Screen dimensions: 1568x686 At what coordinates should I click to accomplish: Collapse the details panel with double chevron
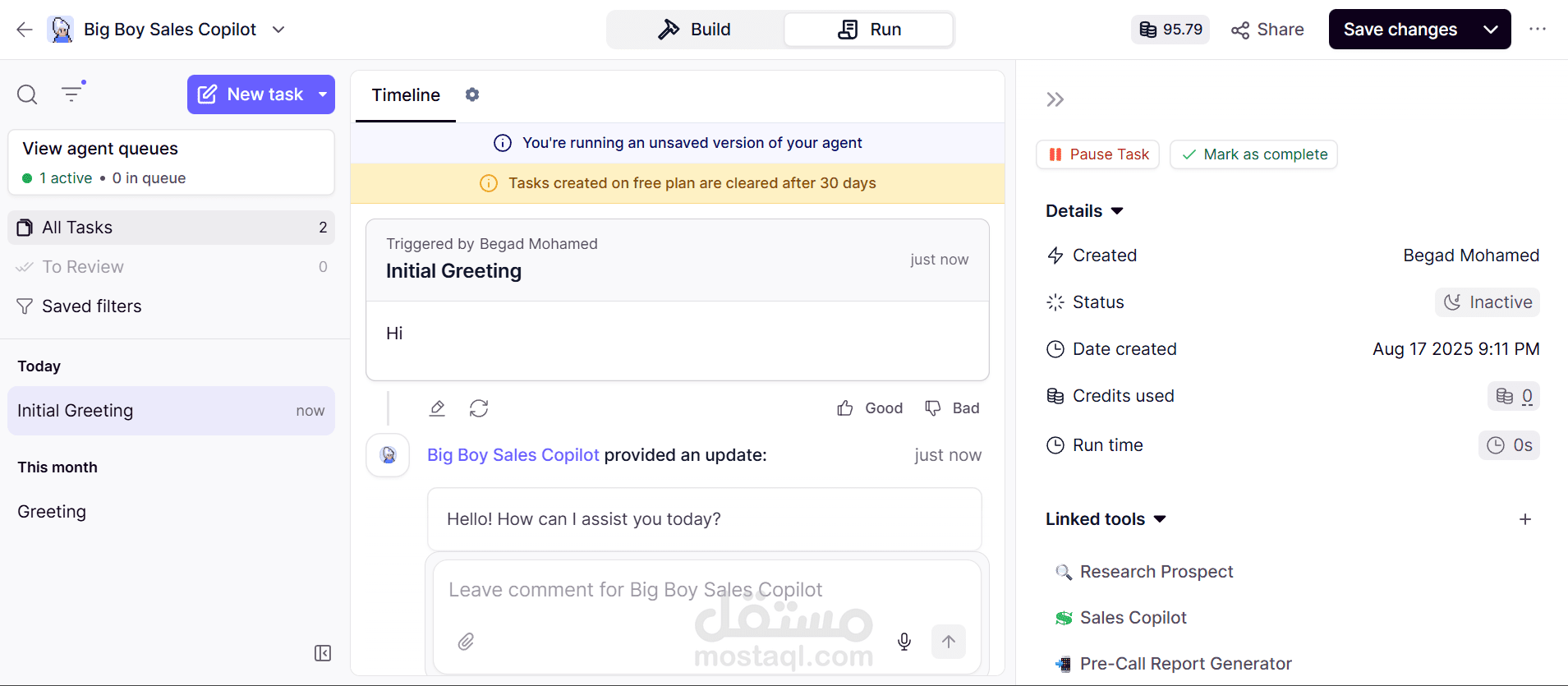(x=1055, y=99)
